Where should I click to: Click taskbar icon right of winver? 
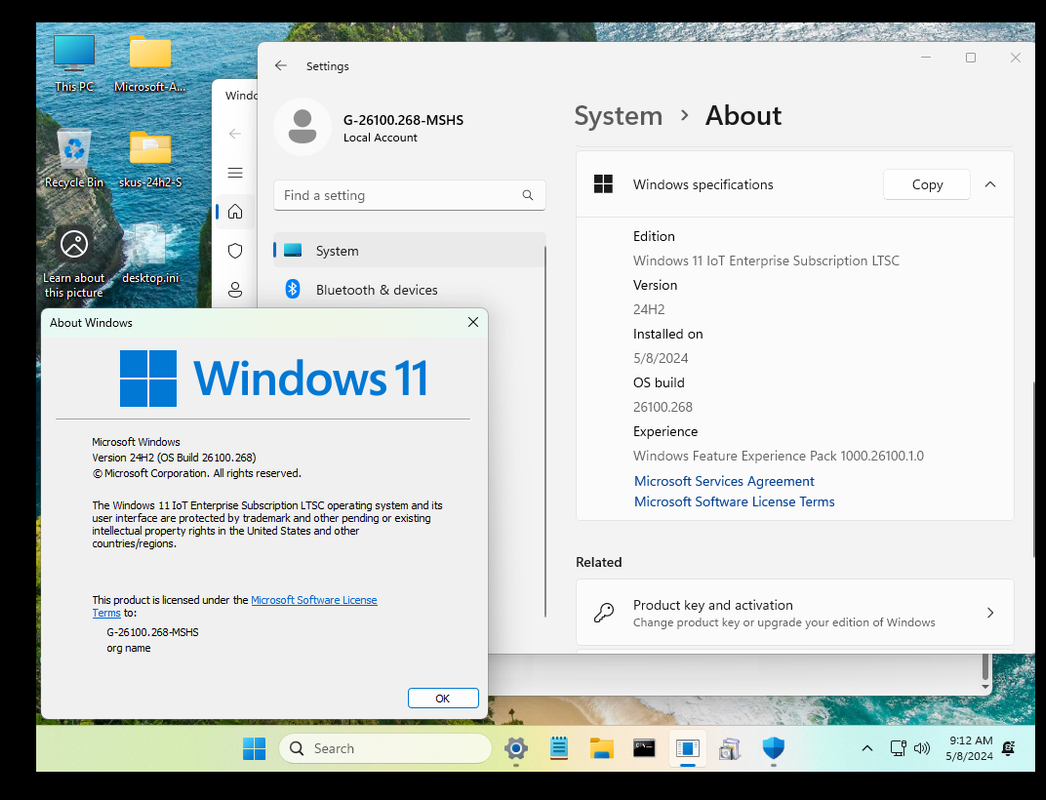point(730,749)
